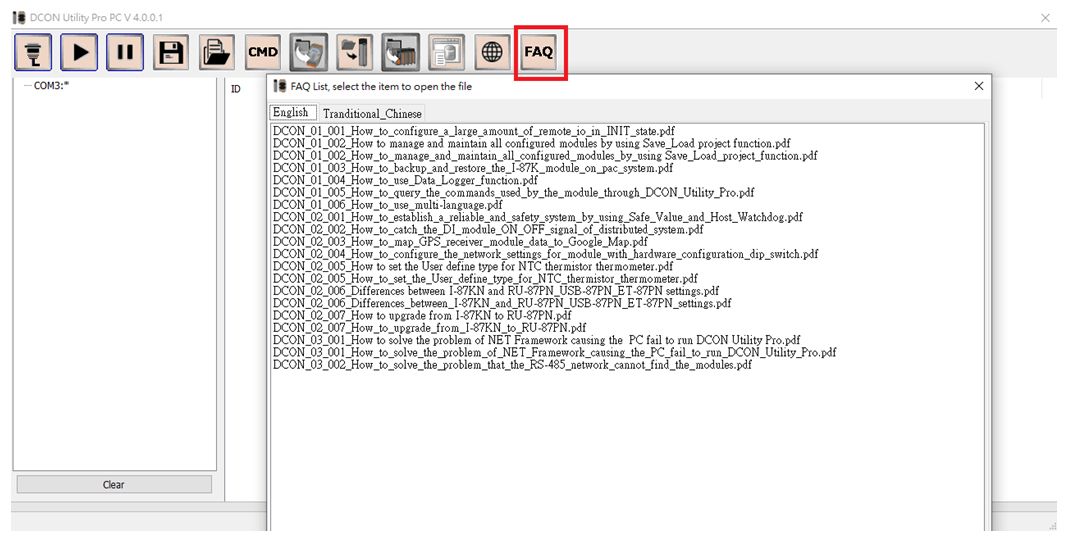Open DCON_01_002 entry written fully with underscores
Screen dimensions: 1065x545
pos(545,156)
